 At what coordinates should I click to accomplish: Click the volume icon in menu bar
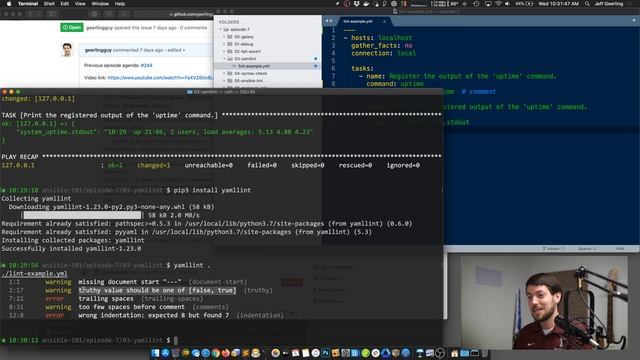pyautogui.click(x=507, y=4)
